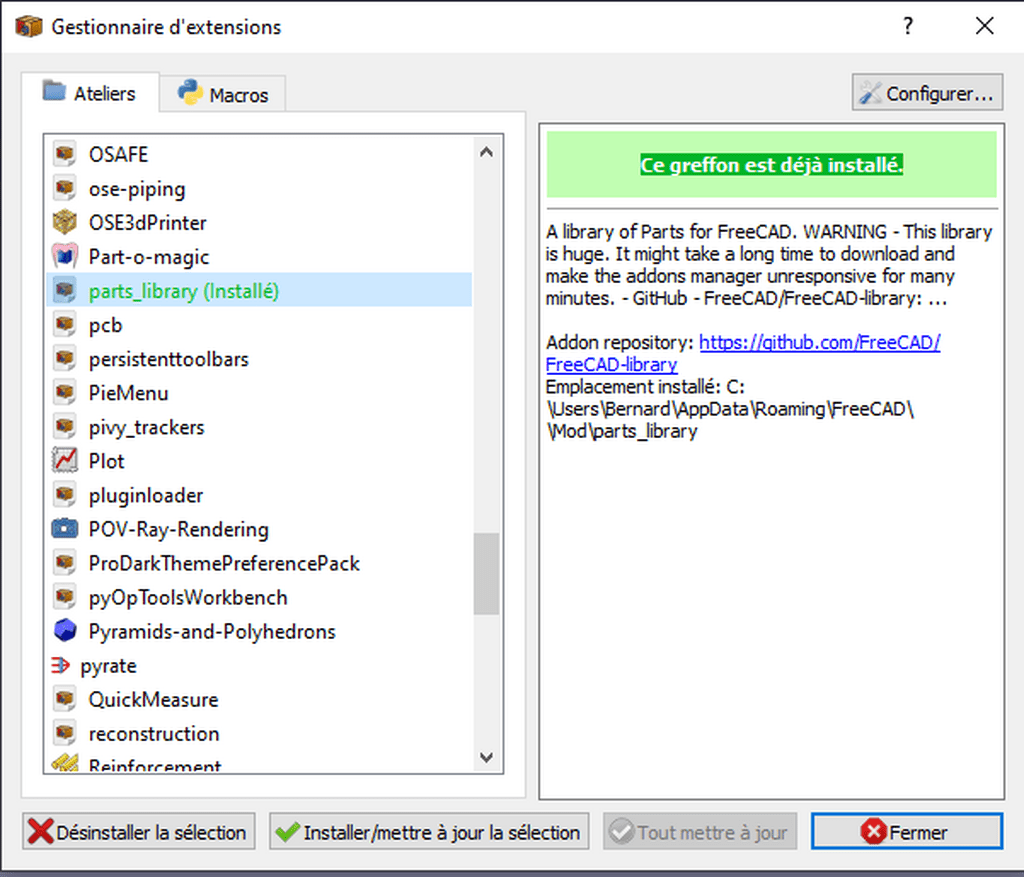Click the Pyramids-and-Polyhedrons blue polyhedron icon
1024x877 pixels.
[x=65, y=631]
